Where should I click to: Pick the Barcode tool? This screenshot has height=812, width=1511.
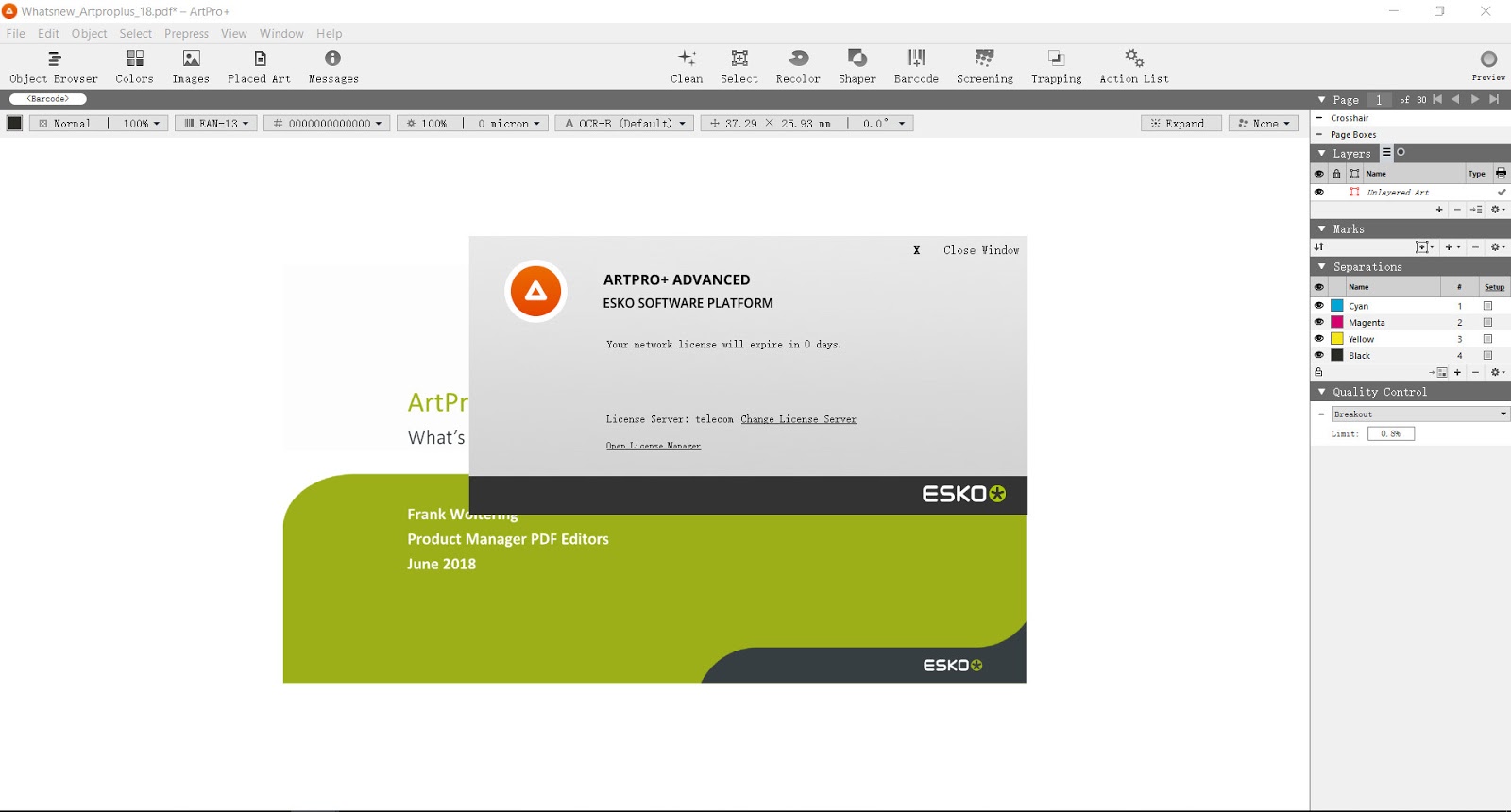pos(916,67)
